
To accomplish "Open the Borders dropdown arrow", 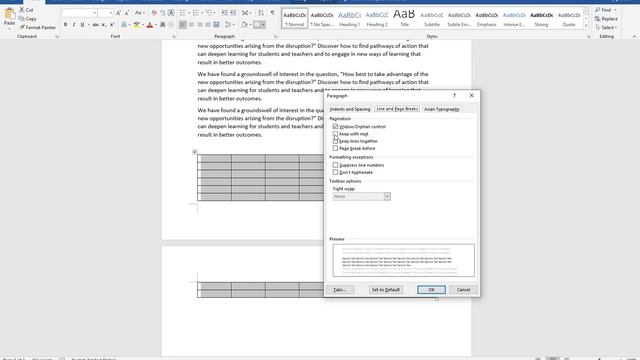I will point(263,25).
